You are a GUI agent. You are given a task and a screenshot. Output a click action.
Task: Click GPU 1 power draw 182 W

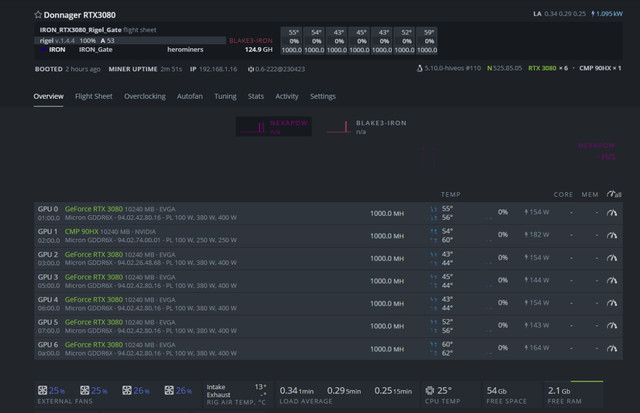(537, 235)
